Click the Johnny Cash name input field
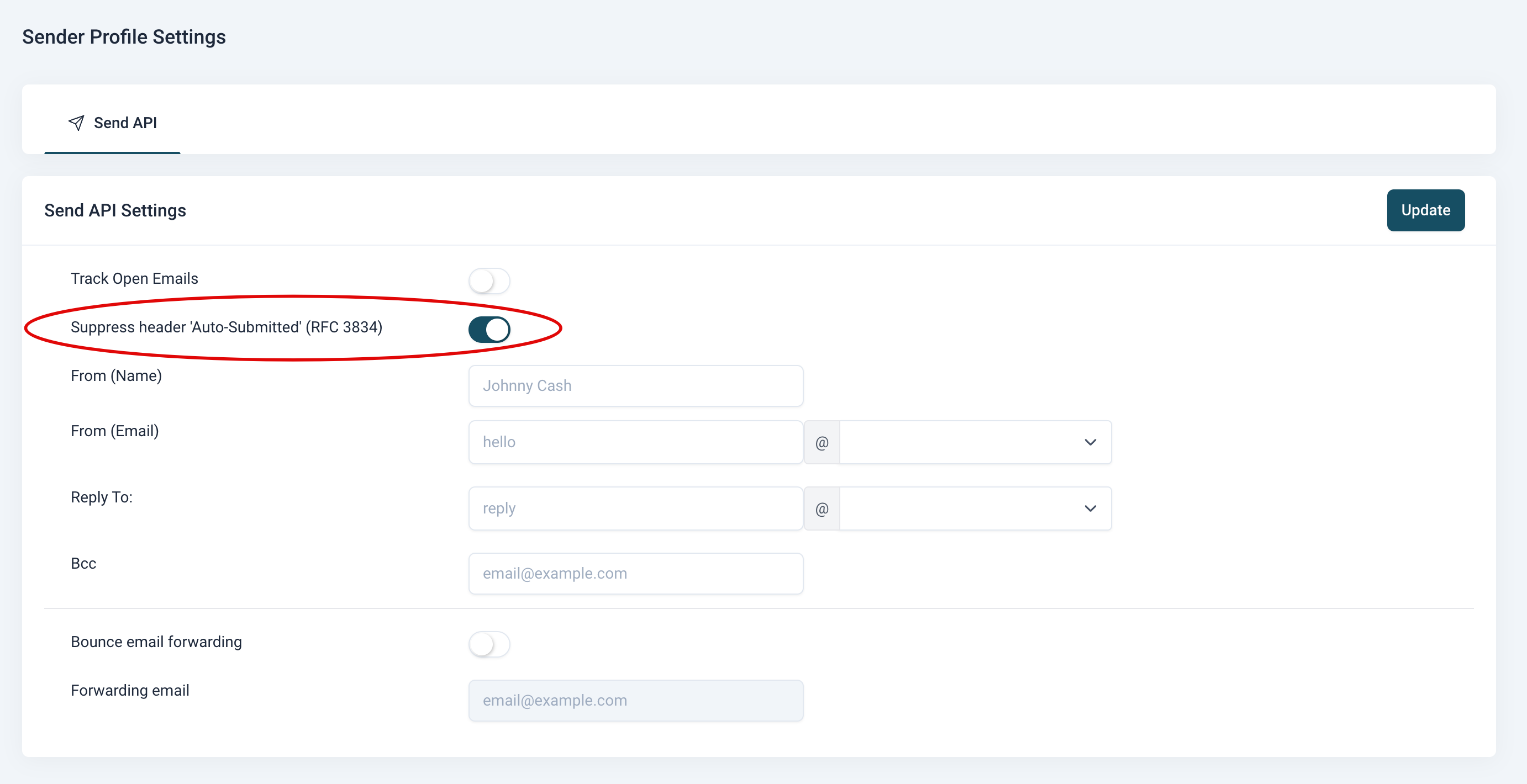The height and width of the screenshot is (784, 1527). coord(635,386)
